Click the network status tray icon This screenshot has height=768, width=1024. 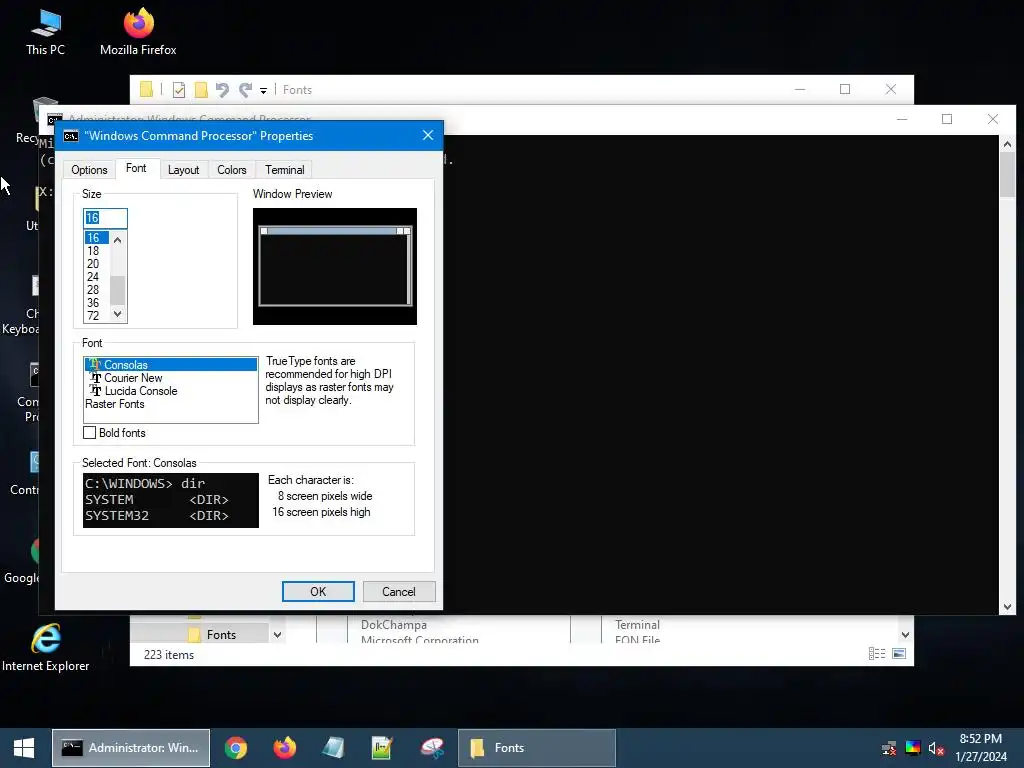tap(889, 748)
